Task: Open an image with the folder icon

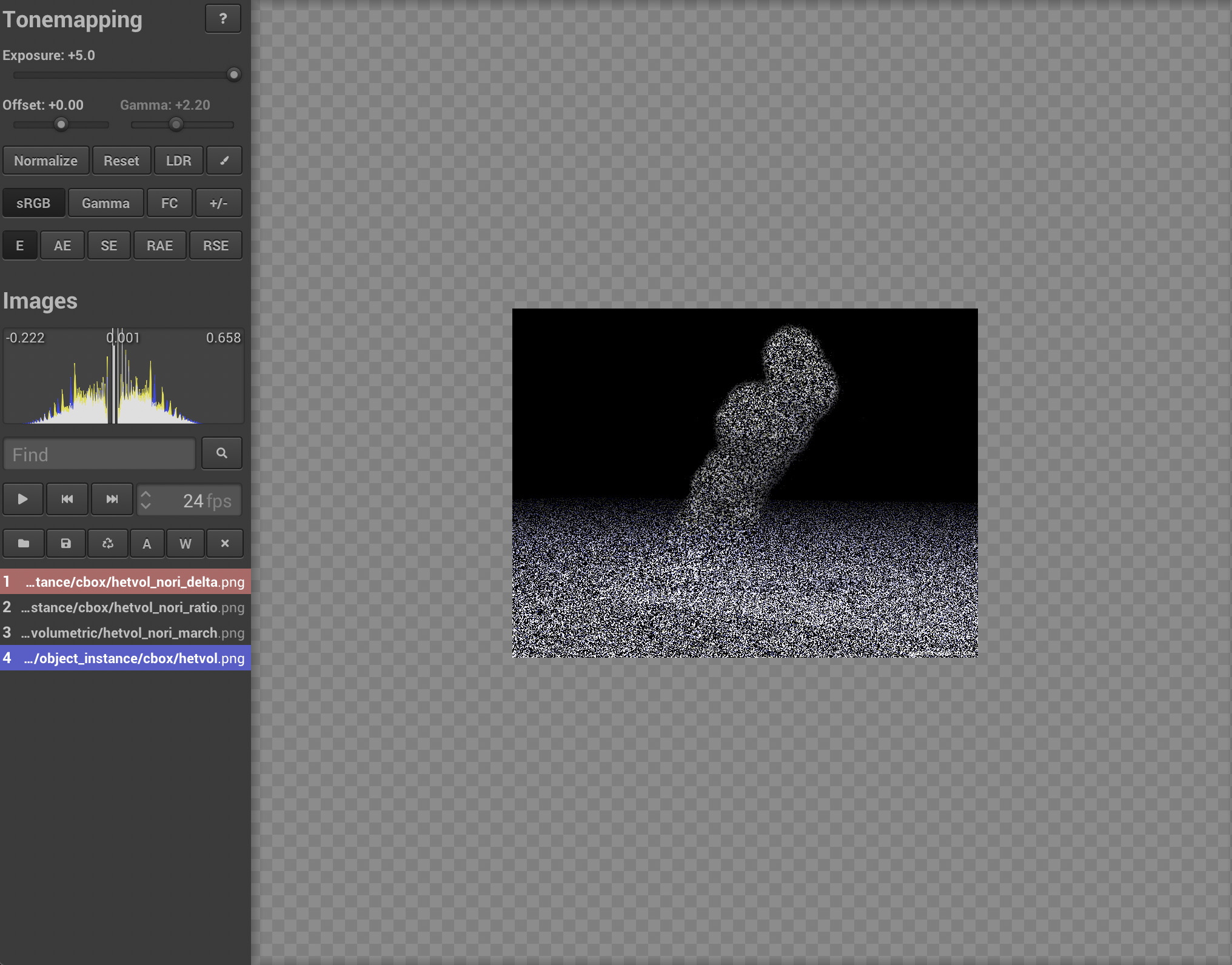Action: click(x=24, y=544)
